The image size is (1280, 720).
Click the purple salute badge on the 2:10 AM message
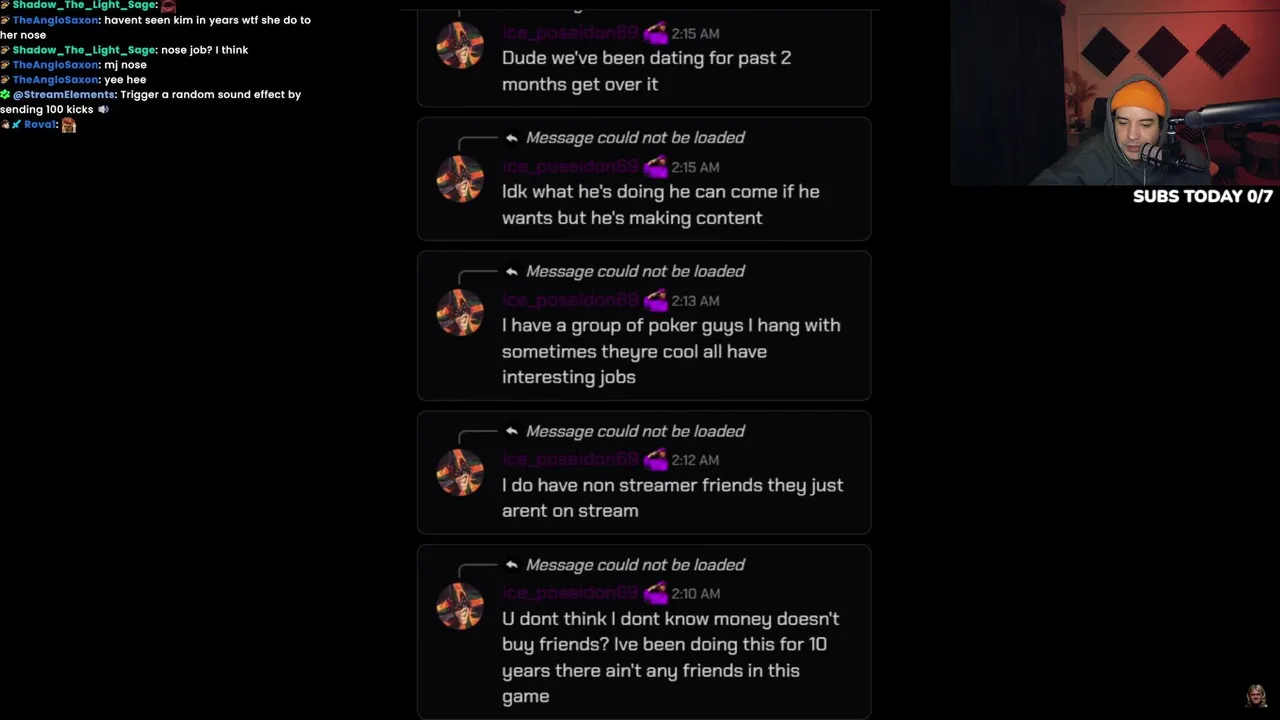tap(655, 594)
